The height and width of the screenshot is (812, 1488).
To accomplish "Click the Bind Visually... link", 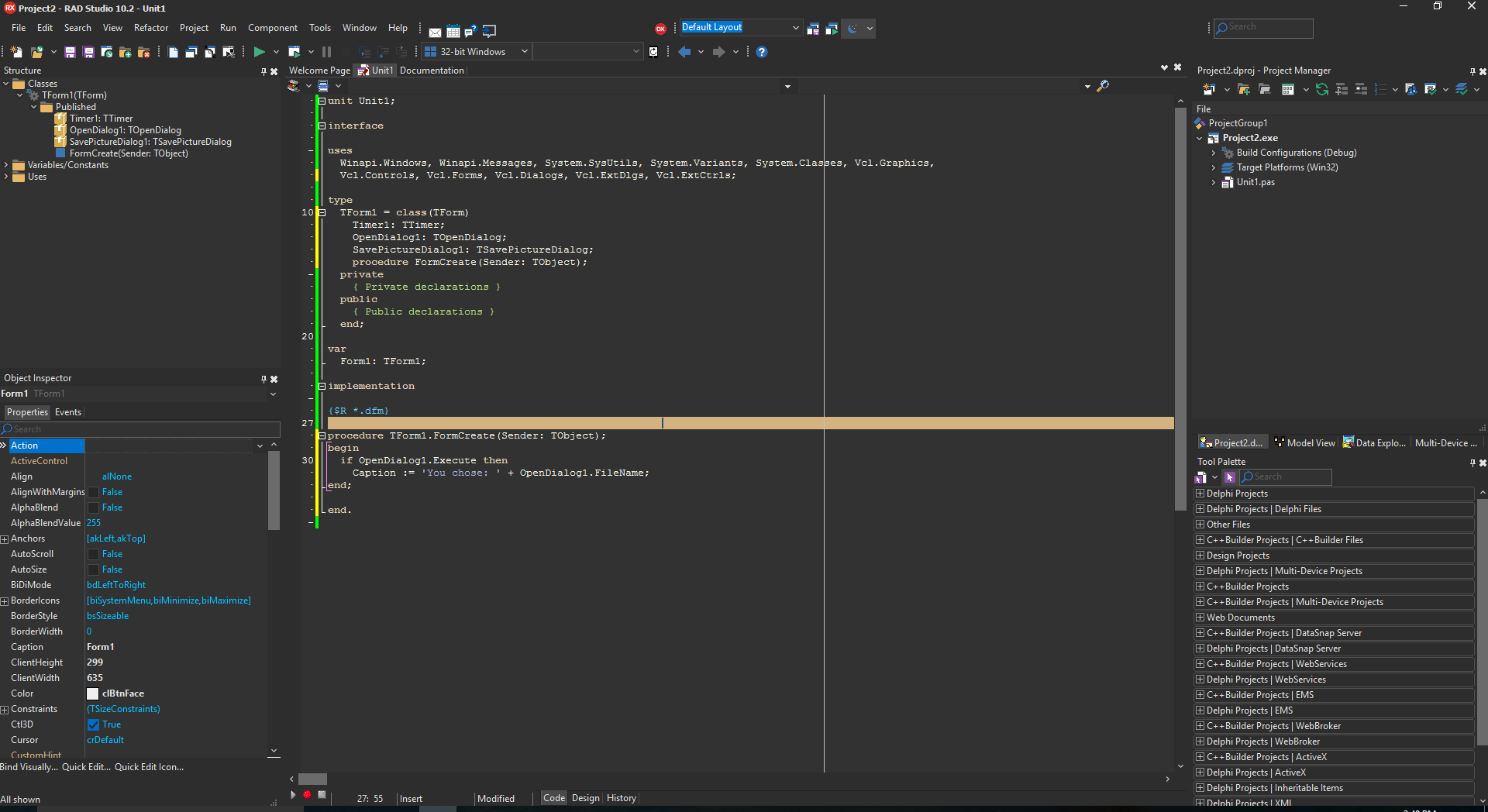I will click(x=29, y=767).
